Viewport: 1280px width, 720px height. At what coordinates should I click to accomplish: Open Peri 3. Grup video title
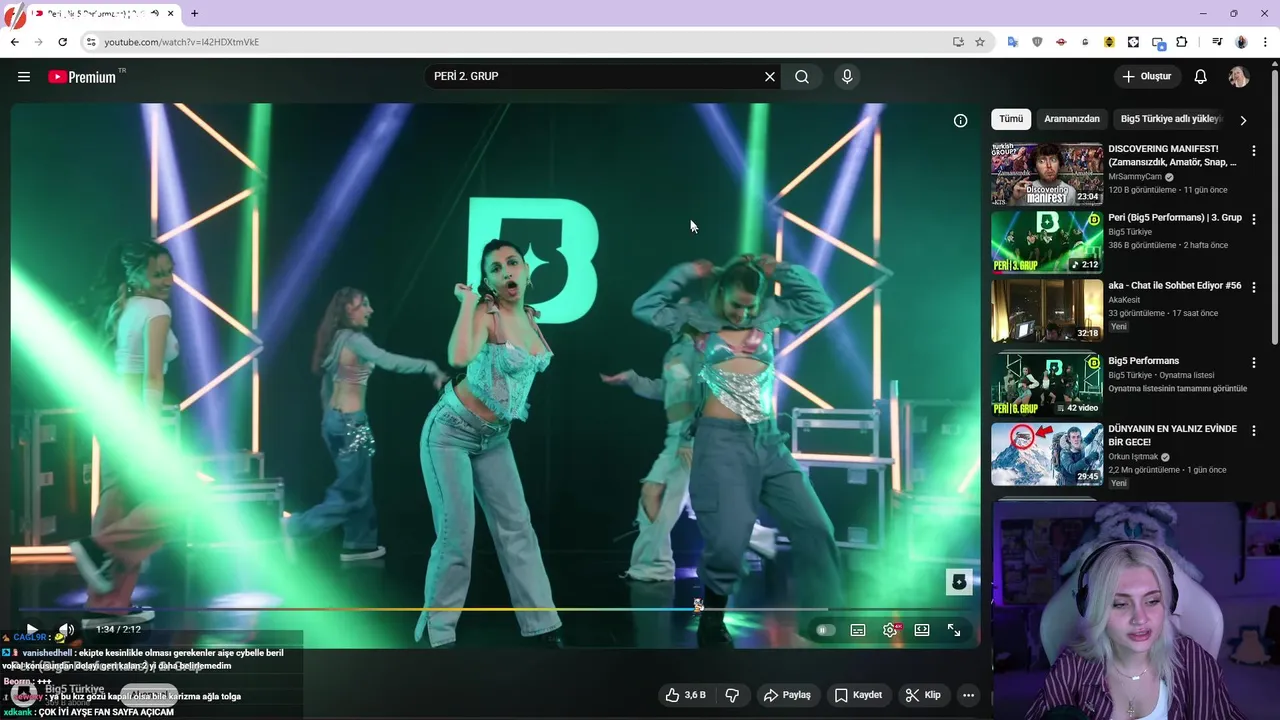pos(1175,218)
